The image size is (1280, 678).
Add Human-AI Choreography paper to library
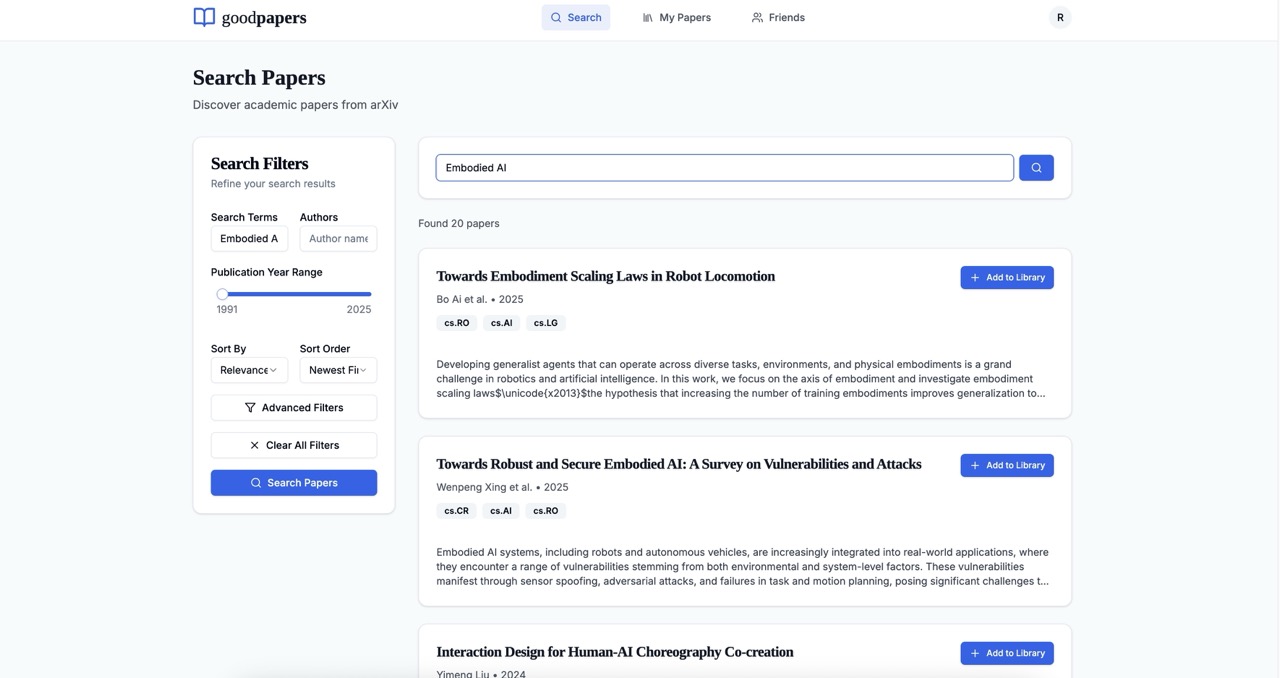(x=1006, y=653)
